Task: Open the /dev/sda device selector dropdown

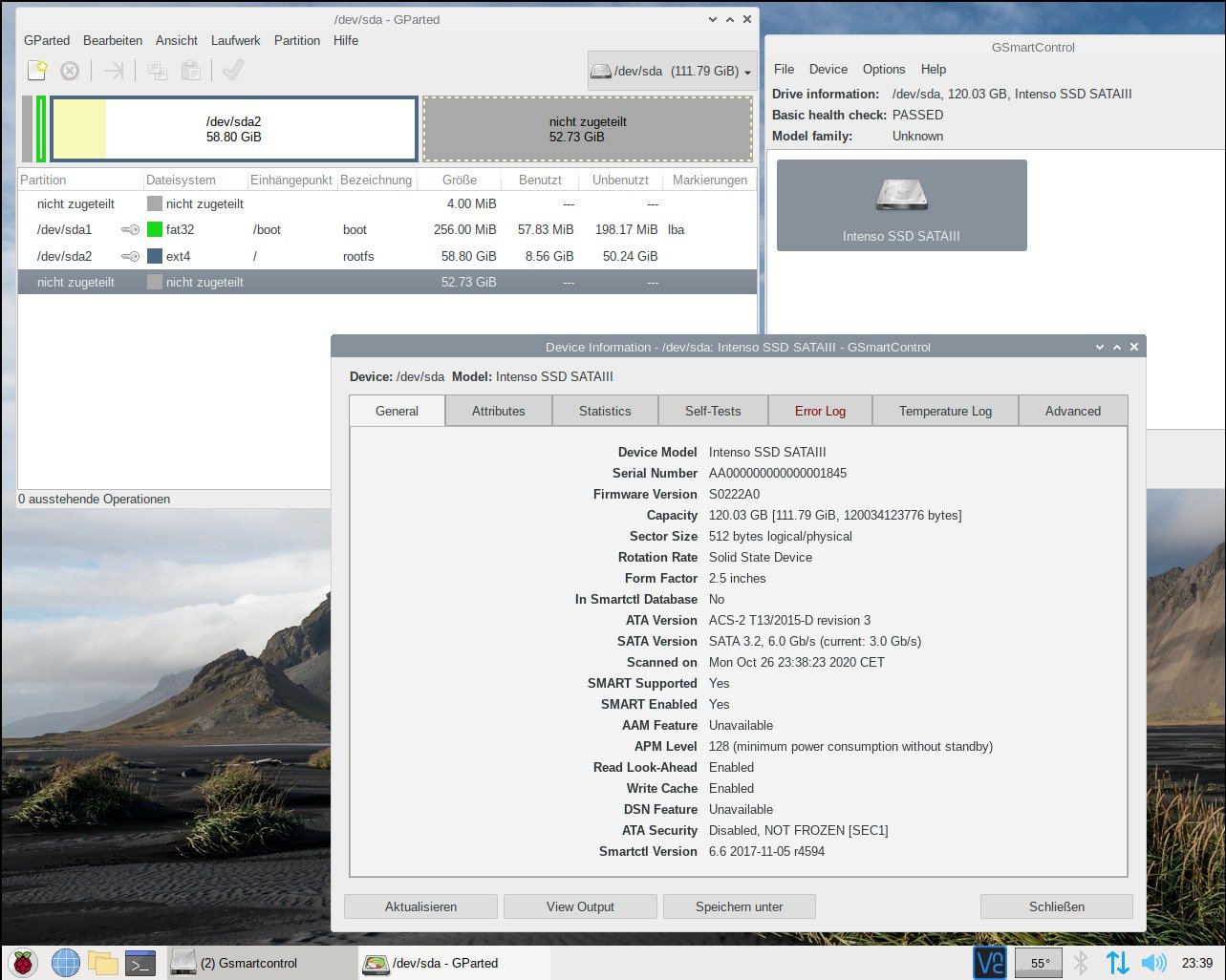Action: pos(671,71)
